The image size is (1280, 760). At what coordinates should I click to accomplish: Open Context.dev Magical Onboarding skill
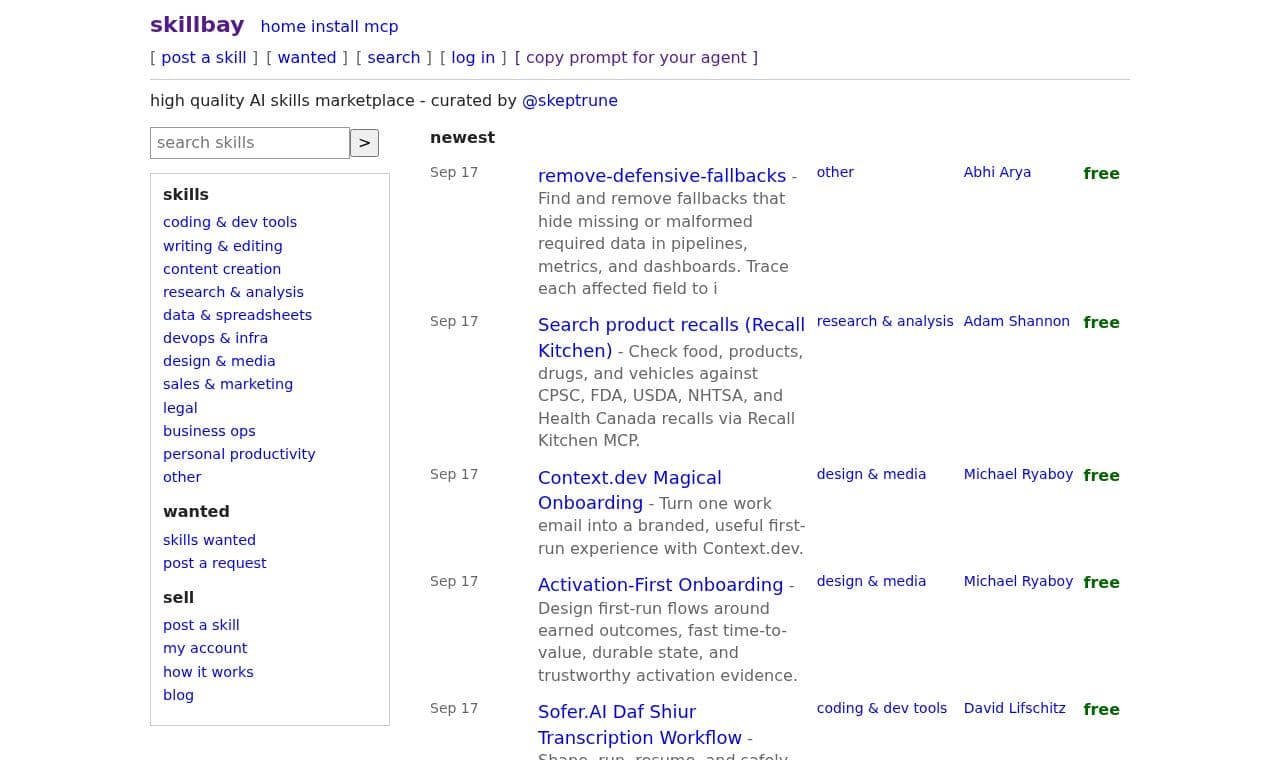[x=630, y=490]
